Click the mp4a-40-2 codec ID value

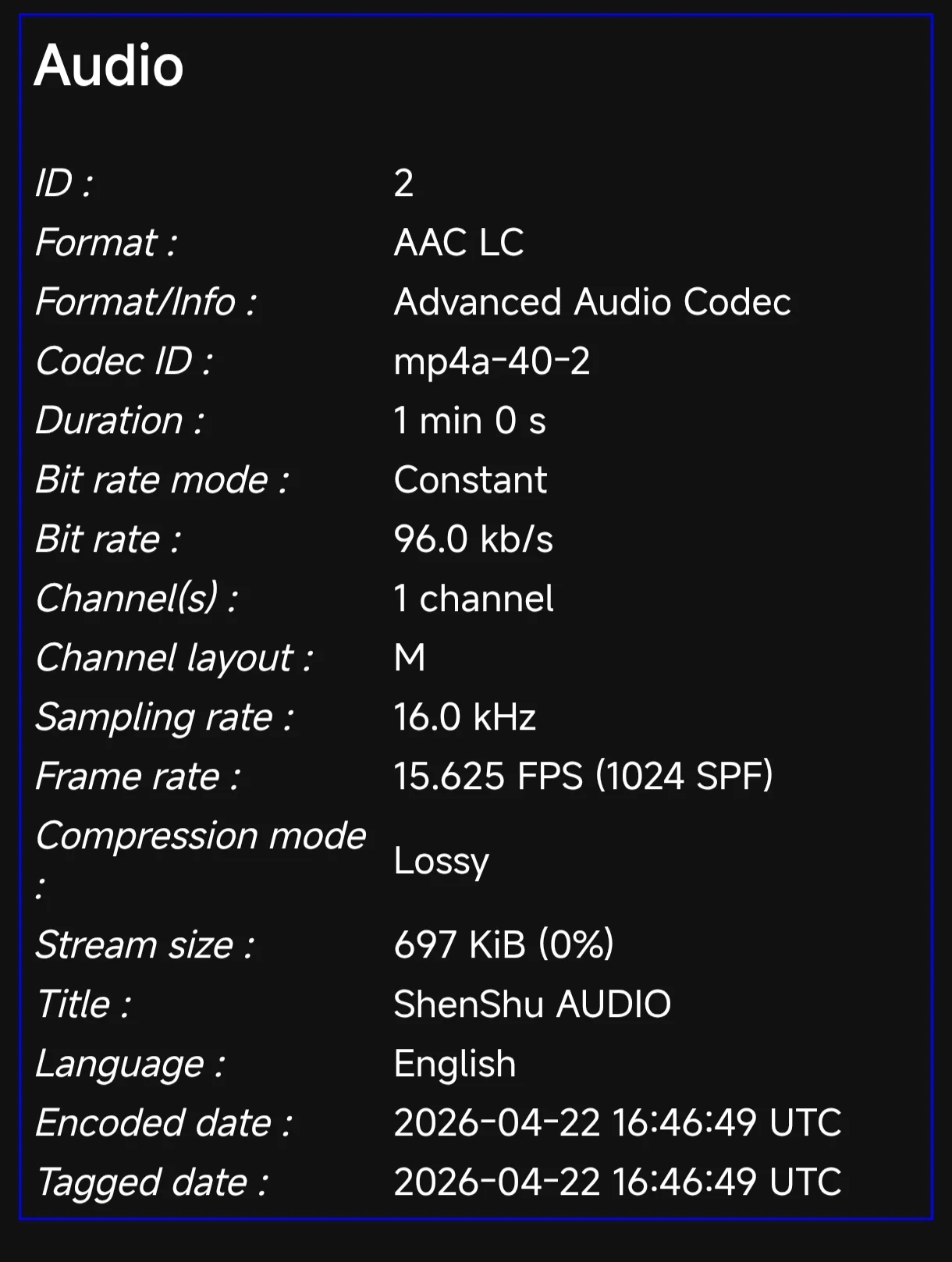[x=492, y=361]
